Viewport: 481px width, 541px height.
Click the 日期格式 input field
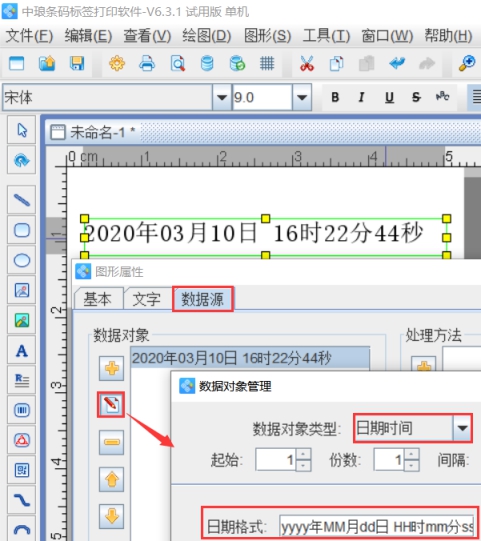(x=377, y=527)
